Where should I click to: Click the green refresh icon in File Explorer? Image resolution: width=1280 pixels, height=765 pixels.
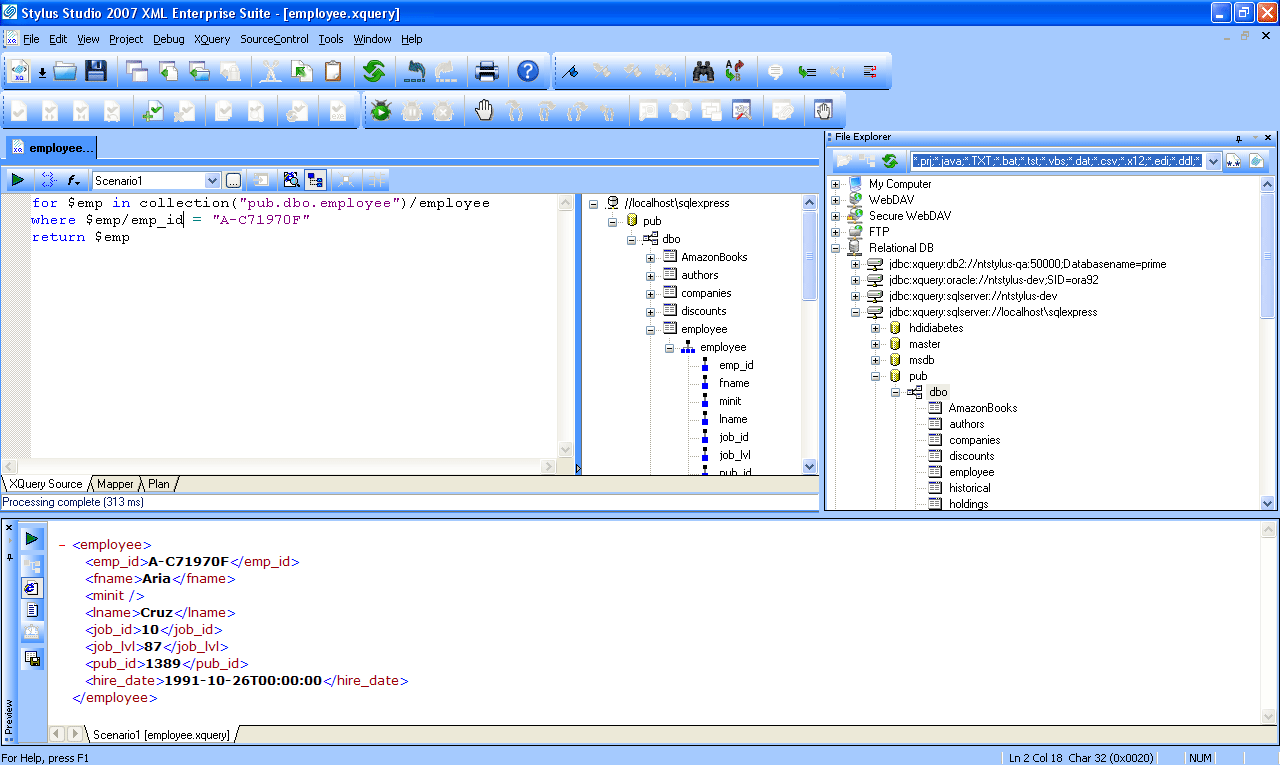click(889, 160)
